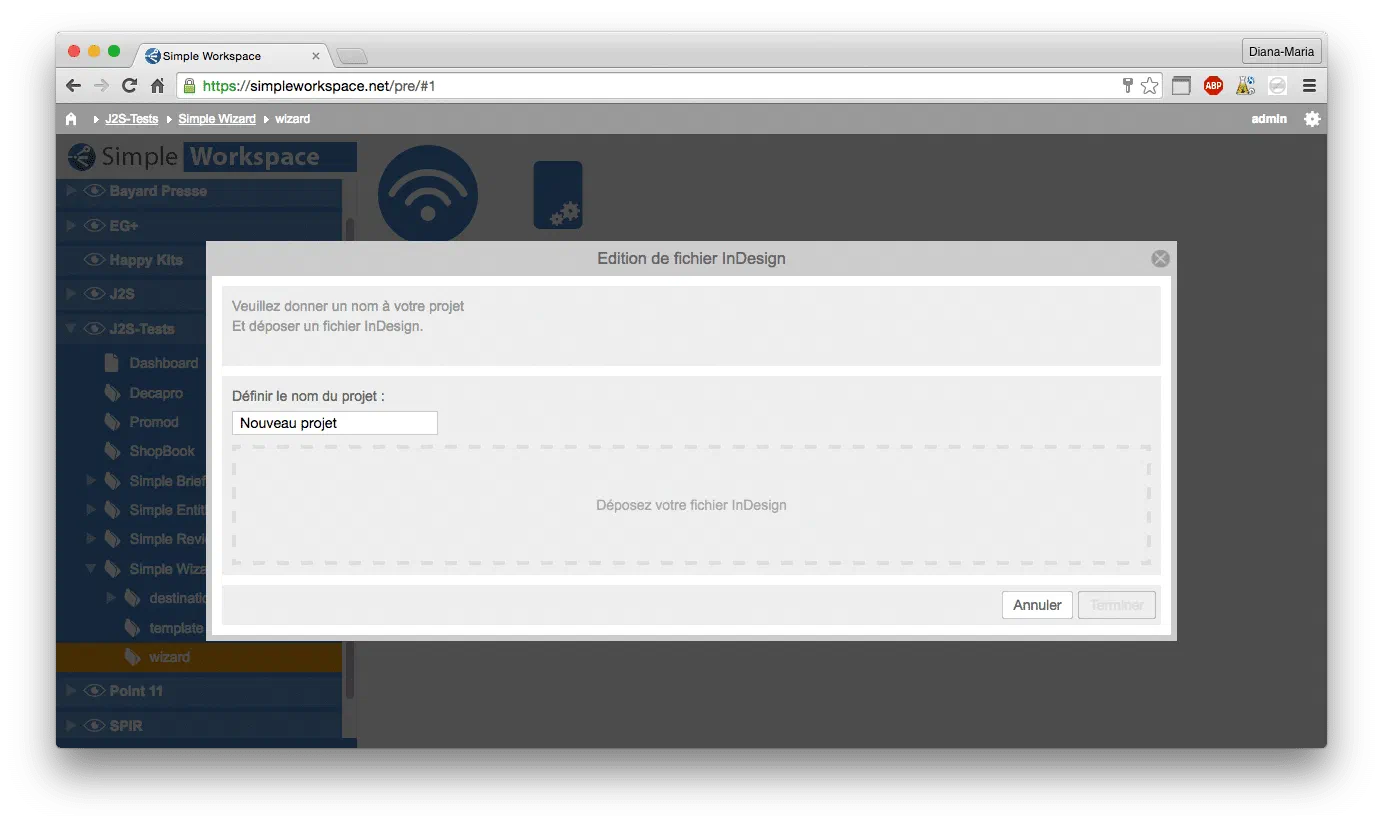This screenshot has height=828, width=1383.
Task: Click the Terminer button
Action: point(1117,605)
